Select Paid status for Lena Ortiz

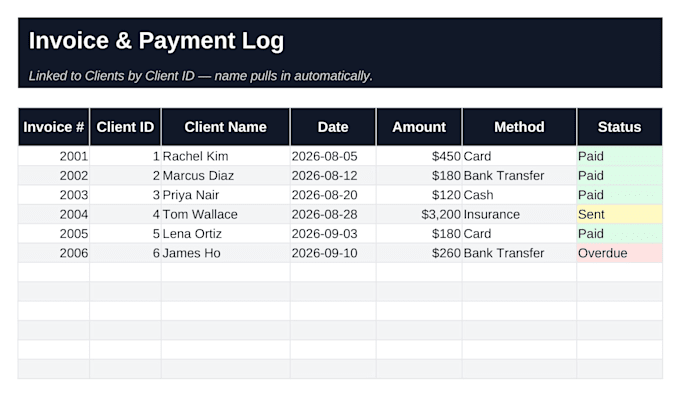[619, 234]
